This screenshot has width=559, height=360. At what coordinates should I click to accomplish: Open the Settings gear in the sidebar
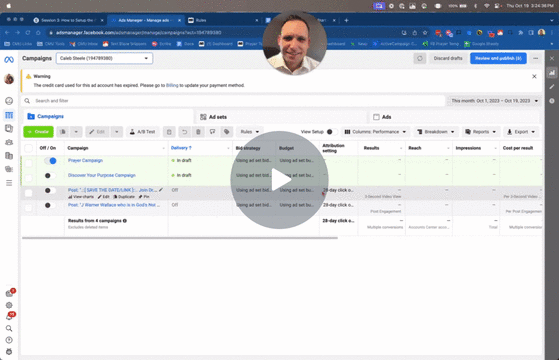[x=9, y=305]
